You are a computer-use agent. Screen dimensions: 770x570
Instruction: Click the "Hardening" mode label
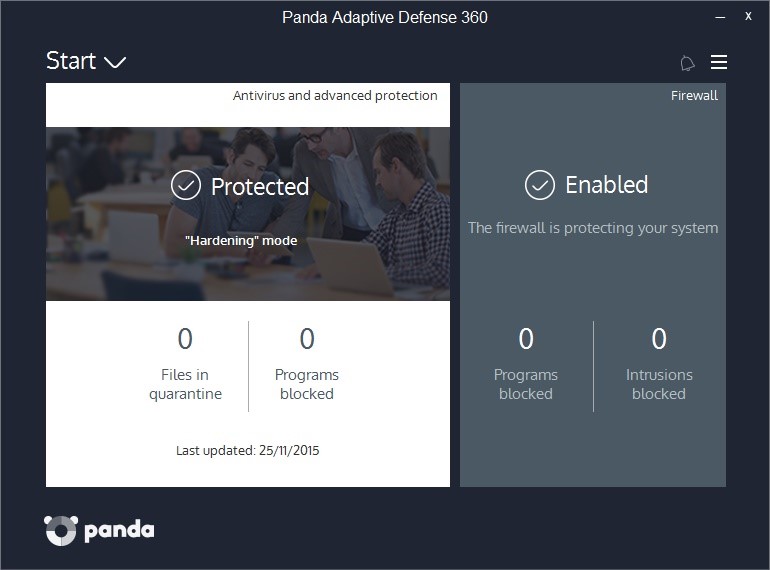point(241,241)
